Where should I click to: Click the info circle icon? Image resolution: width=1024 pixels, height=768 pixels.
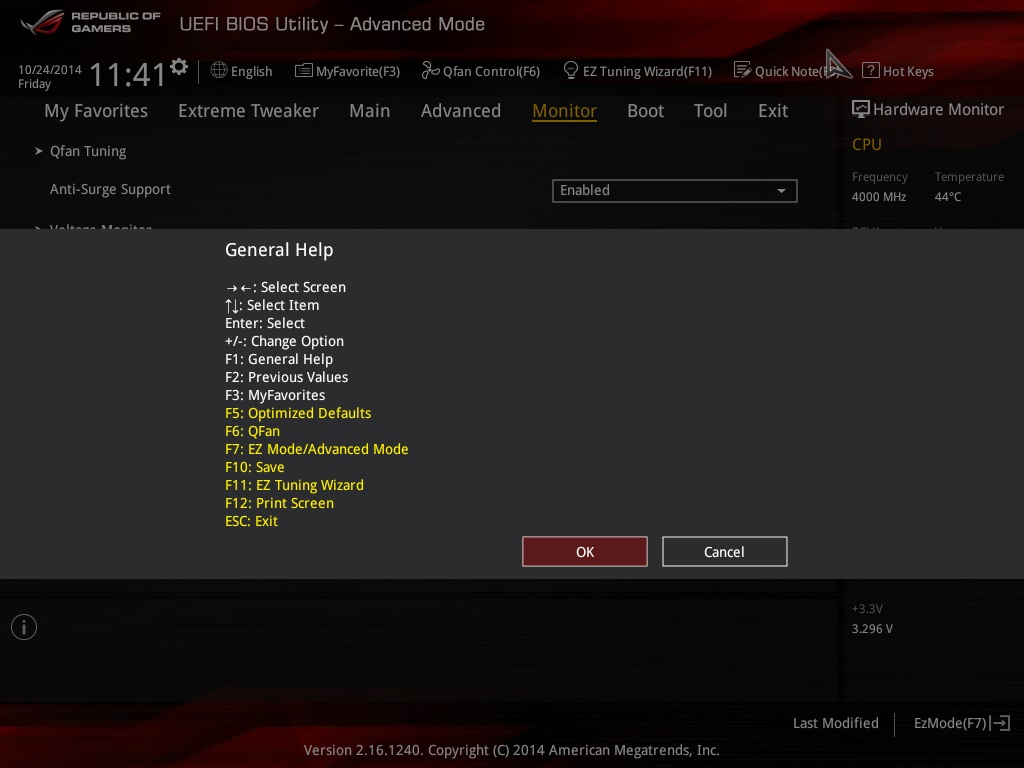point(24,627)
